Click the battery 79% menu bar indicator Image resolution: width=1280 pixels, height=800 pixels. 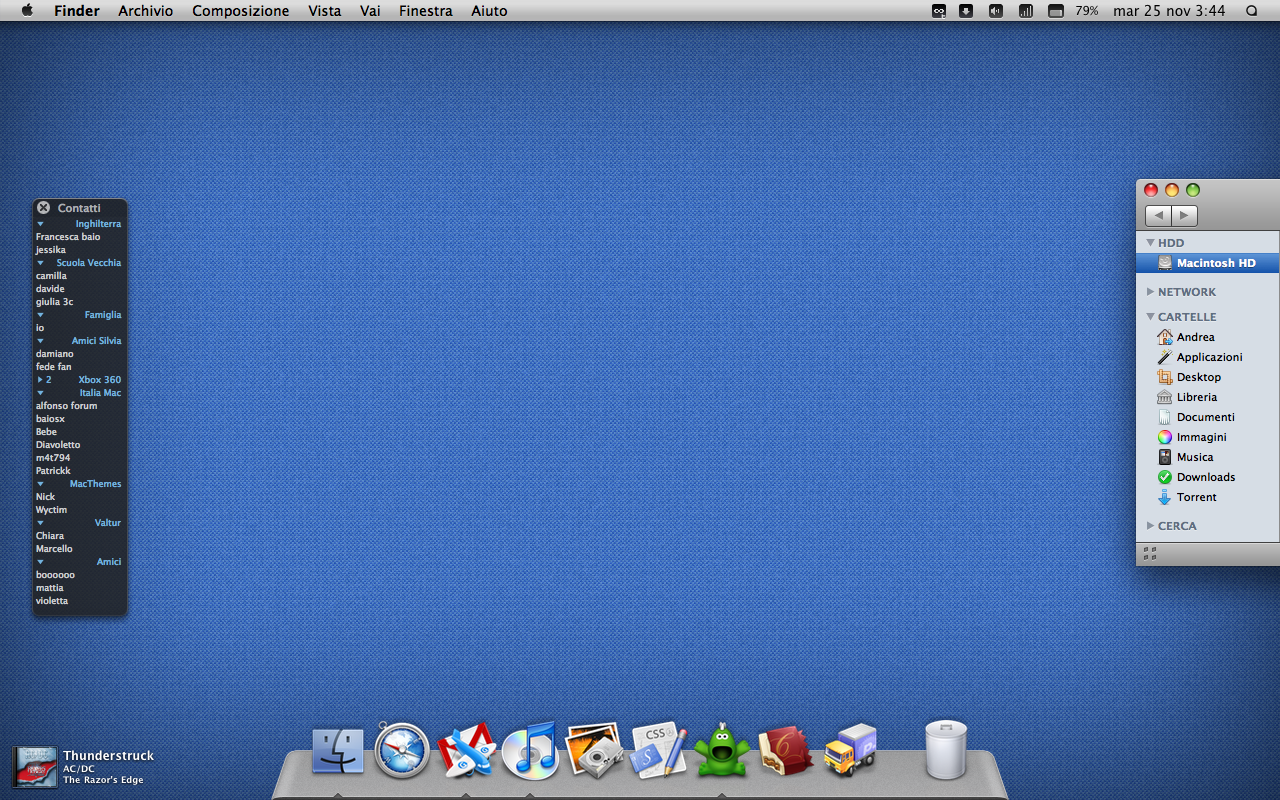(1075, 11)
